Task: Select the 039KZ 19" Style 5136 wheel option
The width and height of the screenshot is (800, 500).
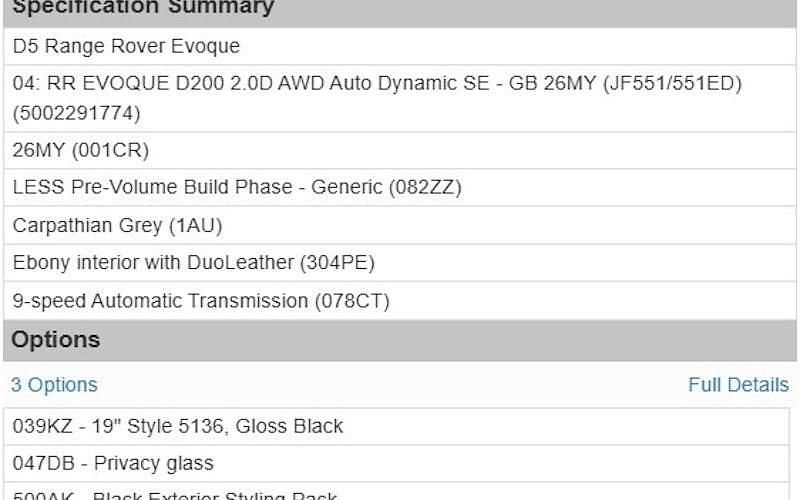Action: [x=178, y=426]
